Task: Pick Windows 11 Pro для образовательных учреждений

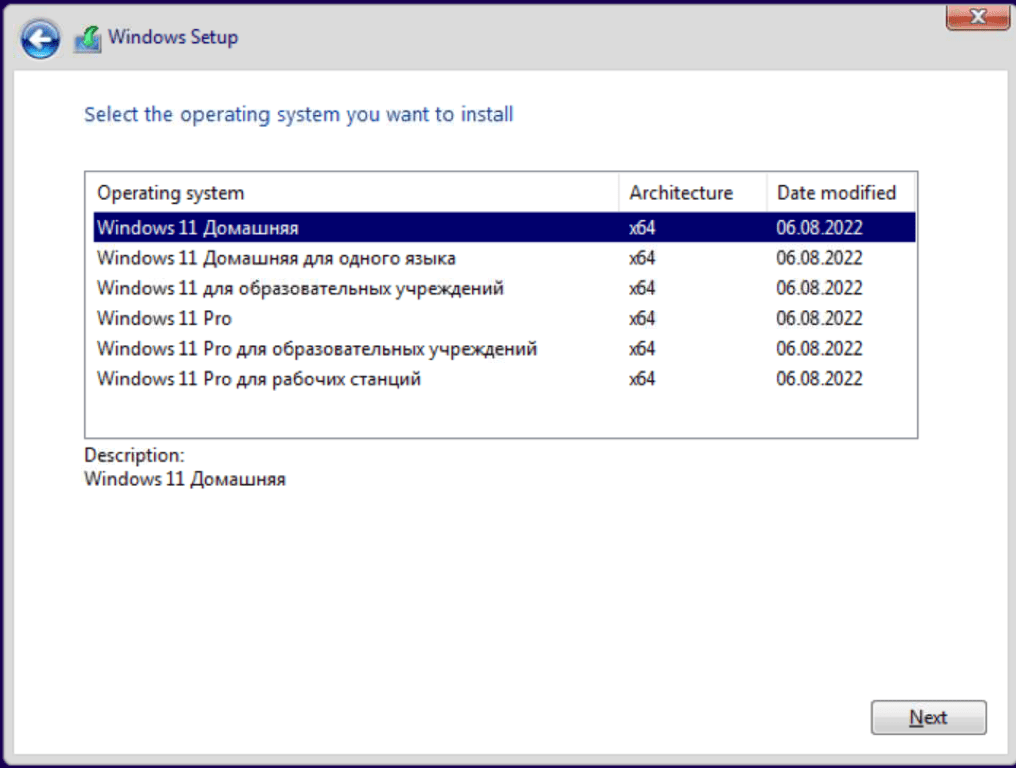Action: (x=317, y=348)
